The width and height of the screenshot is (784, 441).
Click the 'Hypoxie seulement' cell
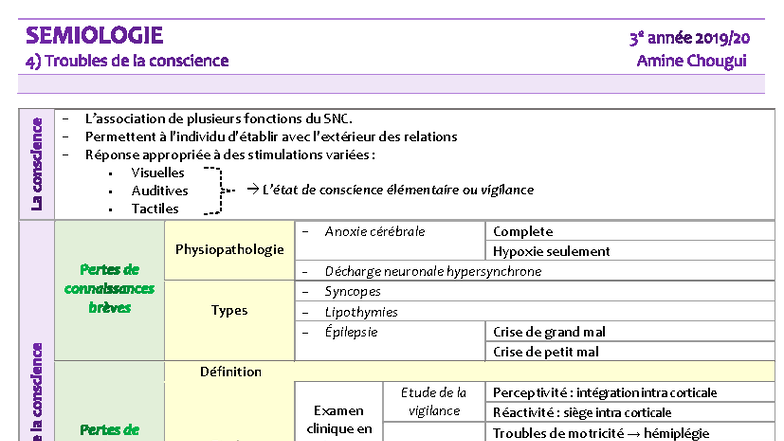click(x=551, y=251)
